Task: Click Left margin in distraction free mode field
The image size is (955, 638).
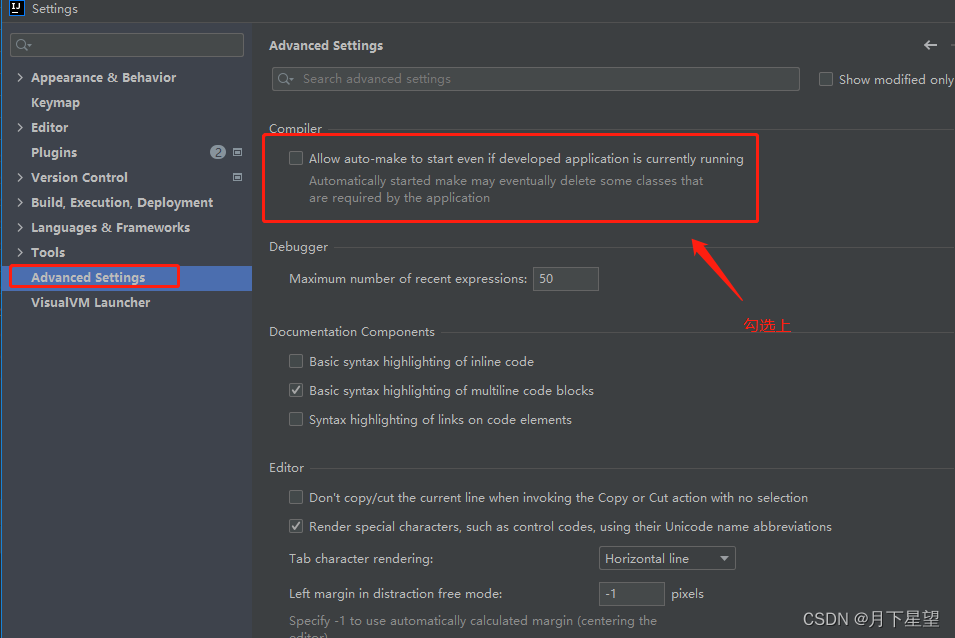Action: 632,594
